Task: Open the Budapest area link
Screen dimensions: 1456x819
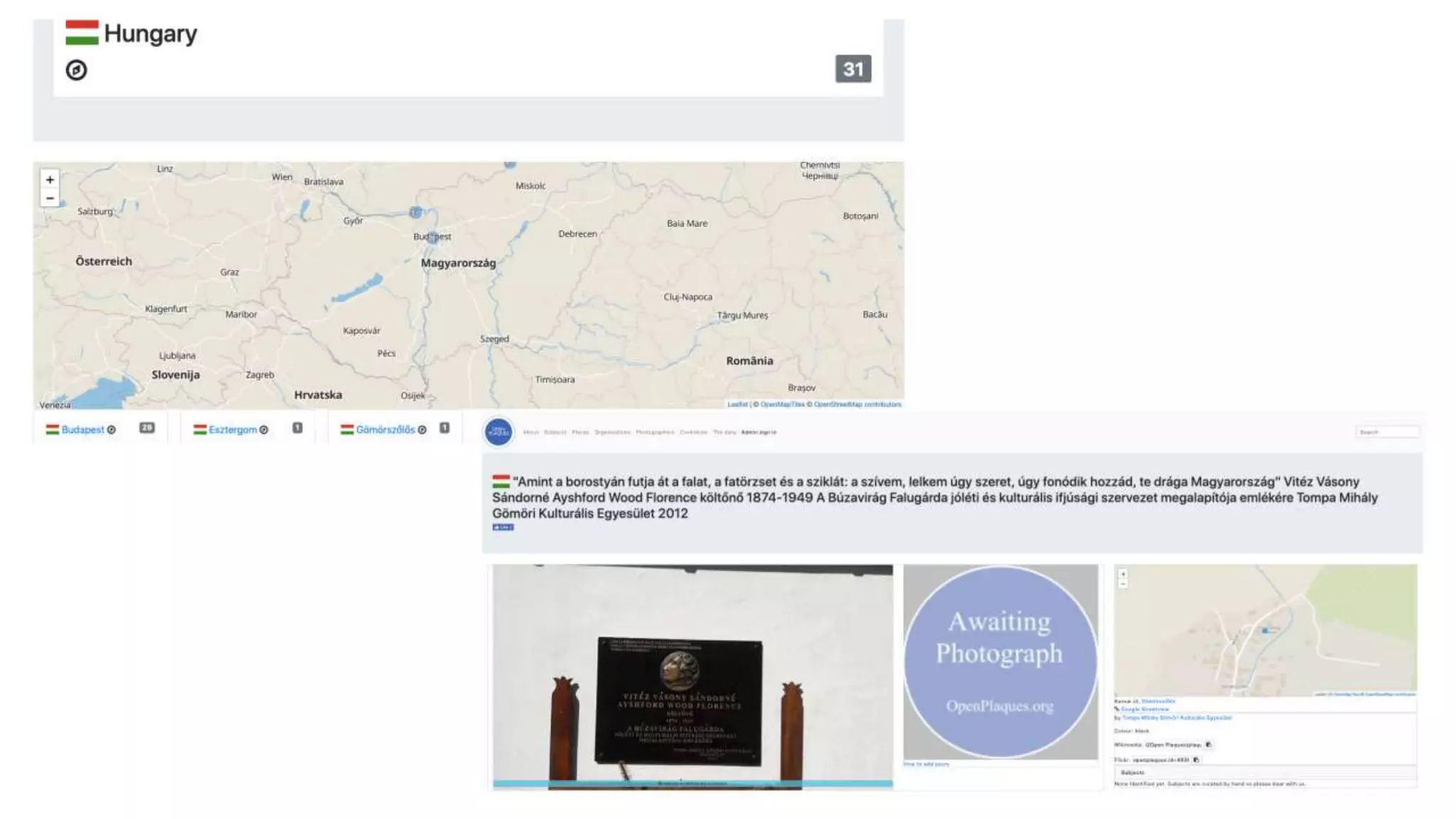Action: (82, 429)
